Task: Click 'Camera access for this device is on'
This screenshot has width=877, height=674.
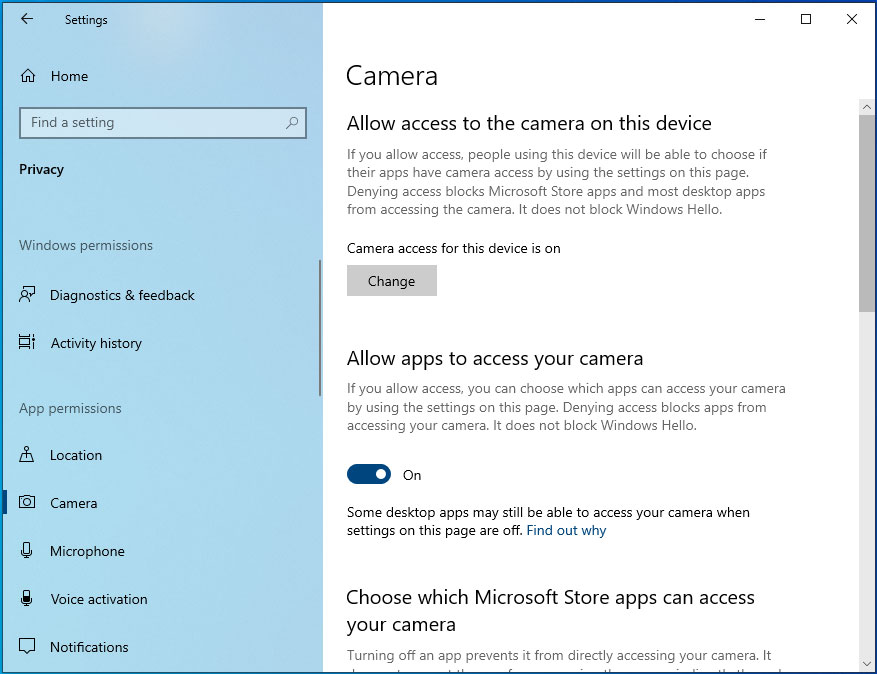Action: [454, 248]
